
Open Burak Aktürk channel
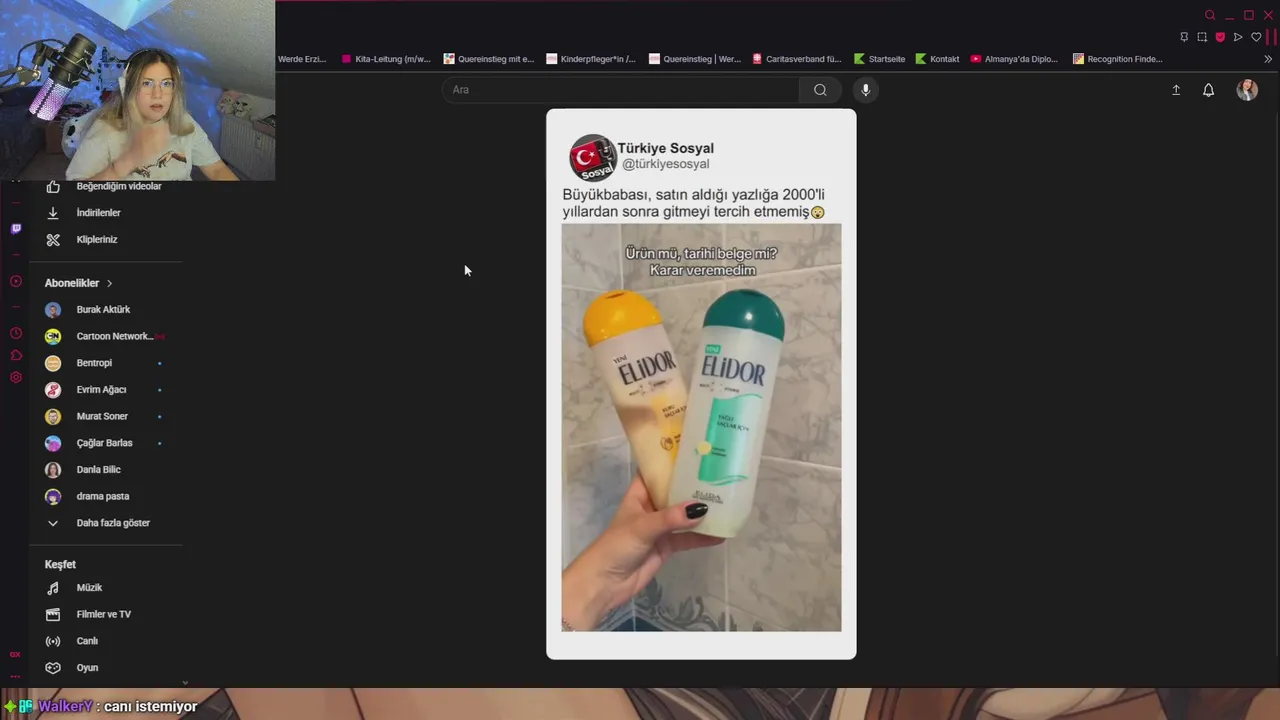(x=103, y=310)
